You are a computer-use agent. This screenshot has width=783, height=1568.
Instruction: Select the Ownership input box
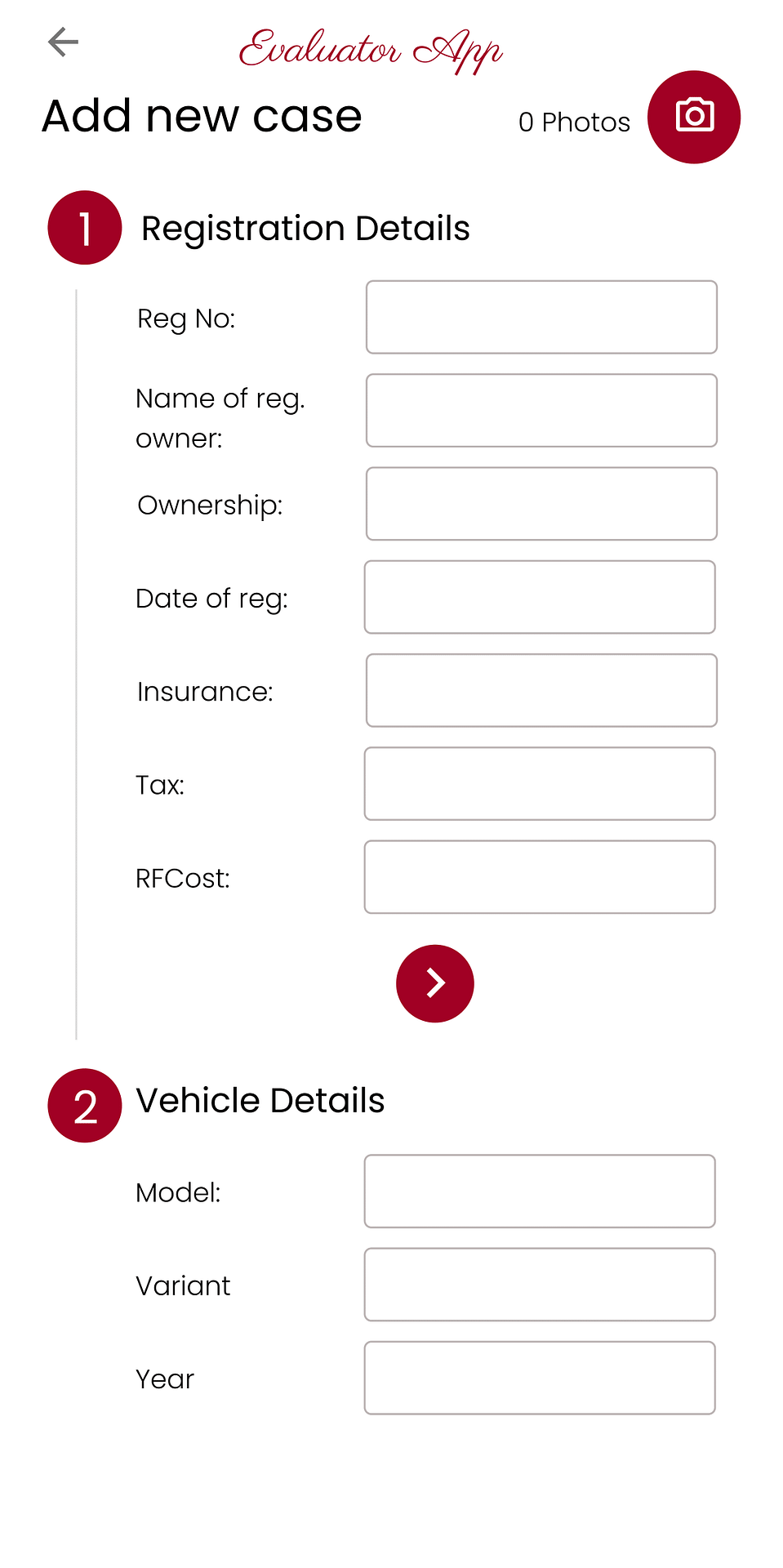[541, 504]
